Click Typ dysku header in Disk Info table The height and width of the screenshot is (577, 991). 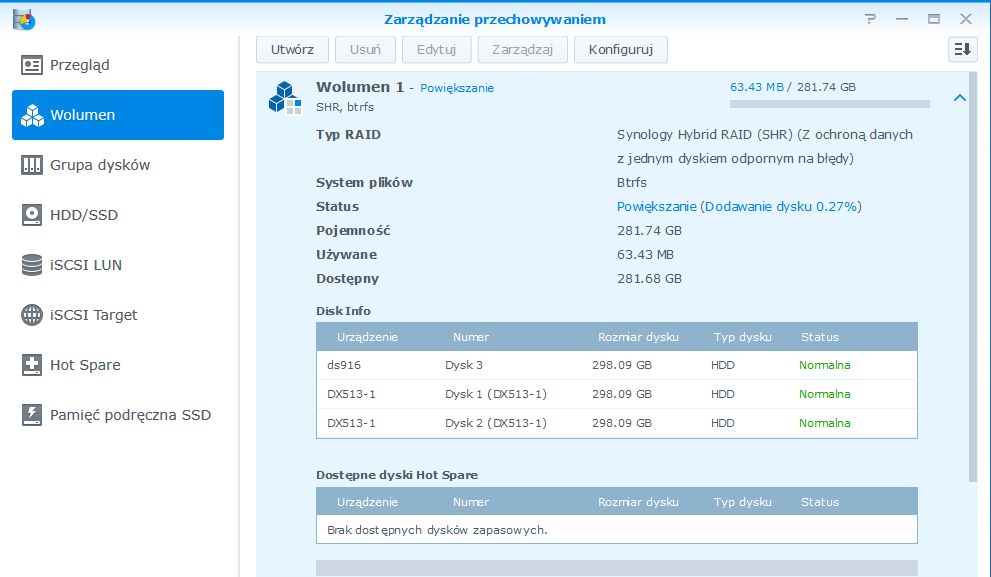pos(743,337)
